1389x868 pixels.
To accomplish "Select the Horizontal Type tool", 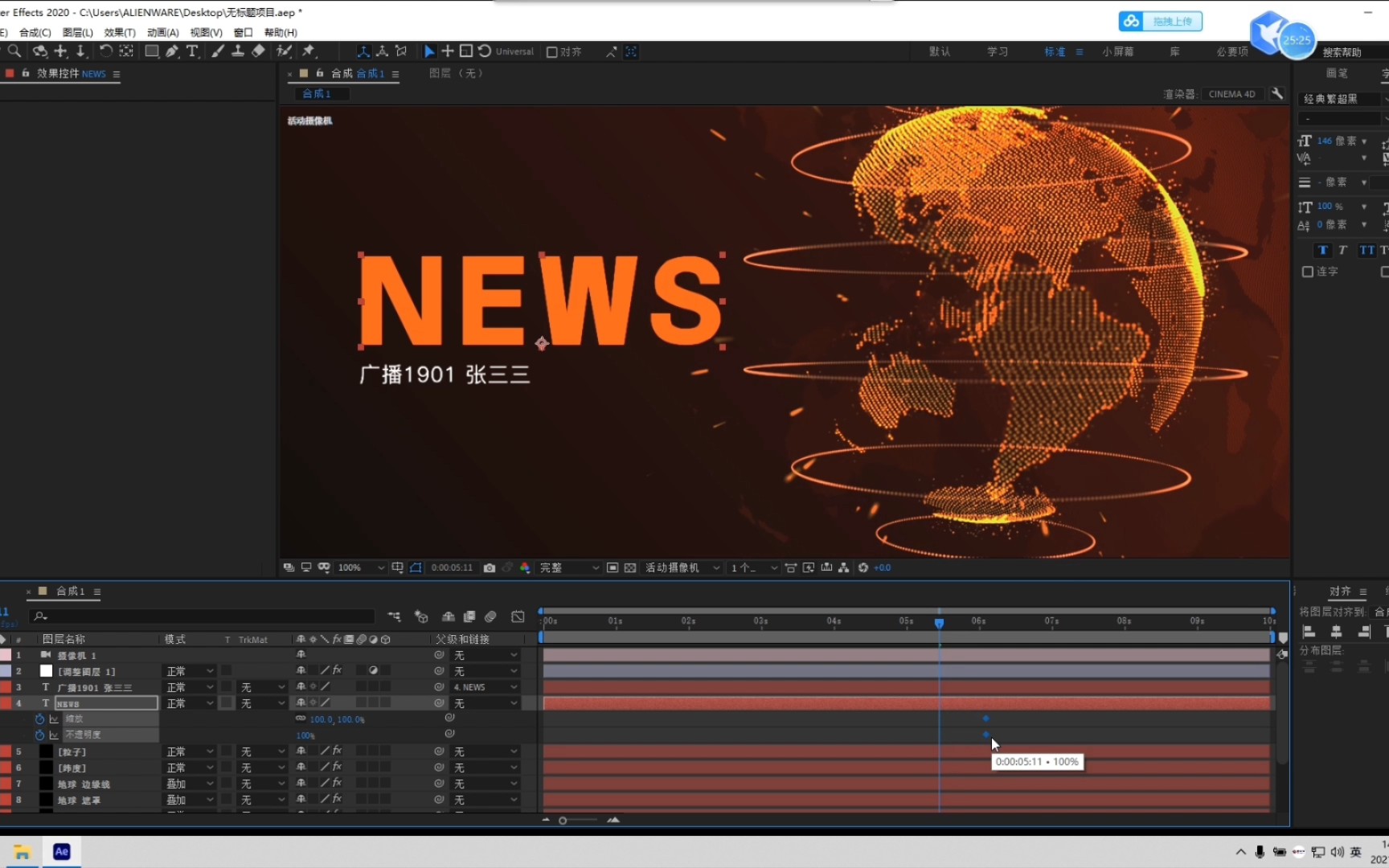I will click(192, 51).
